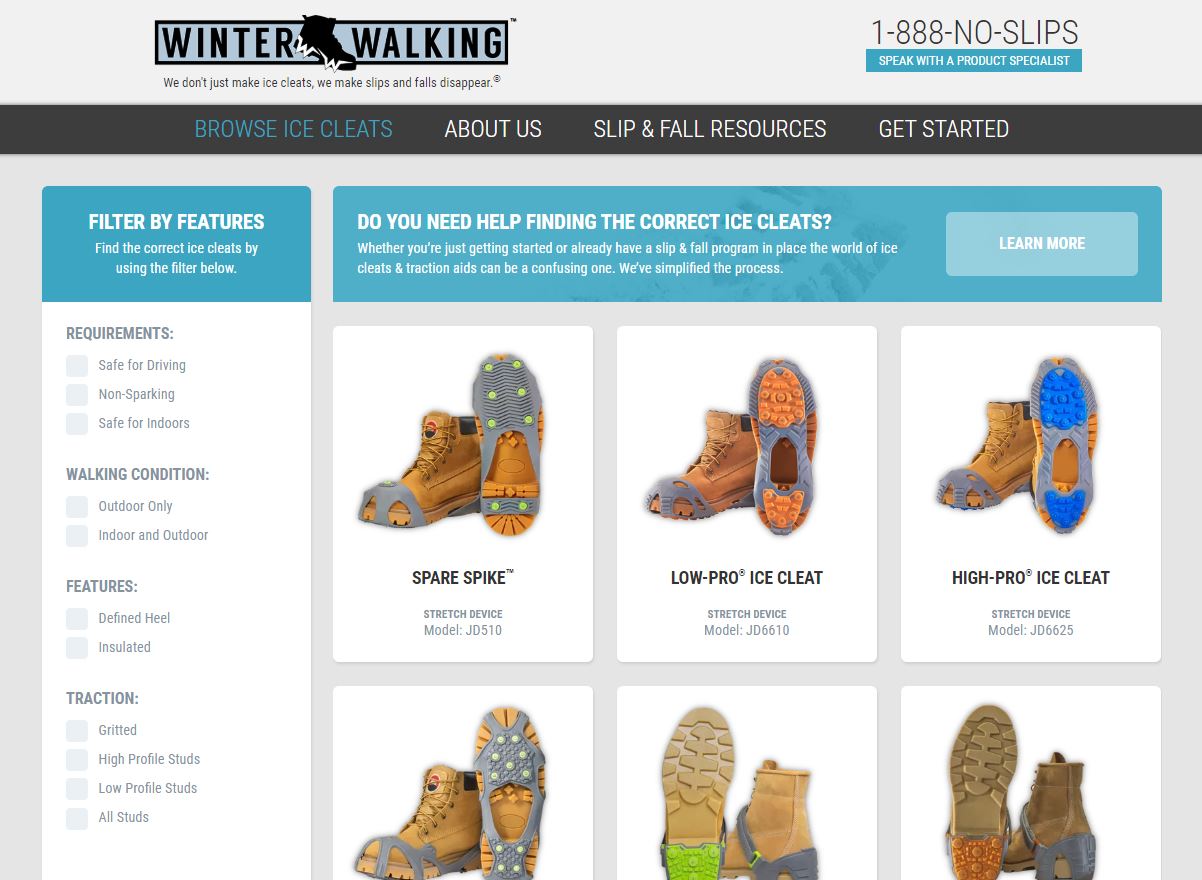Tick the Indoor and Outdoor checkbox

pyautogui.click(x=77, y=535)
